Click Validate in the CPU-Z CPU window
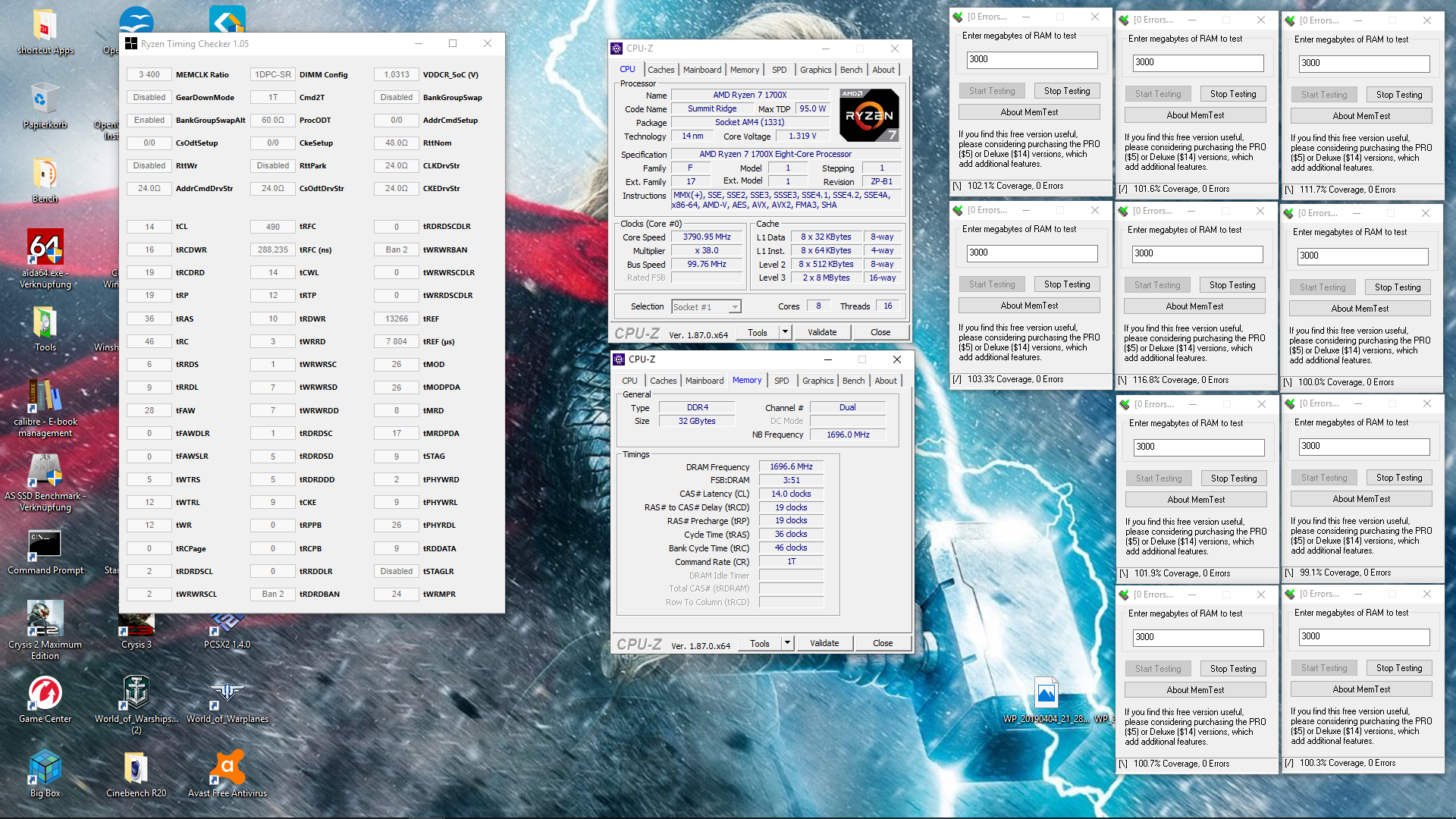Image resolution: width=1456 pixels, height=819 pixels. click(x=822, y=332)
